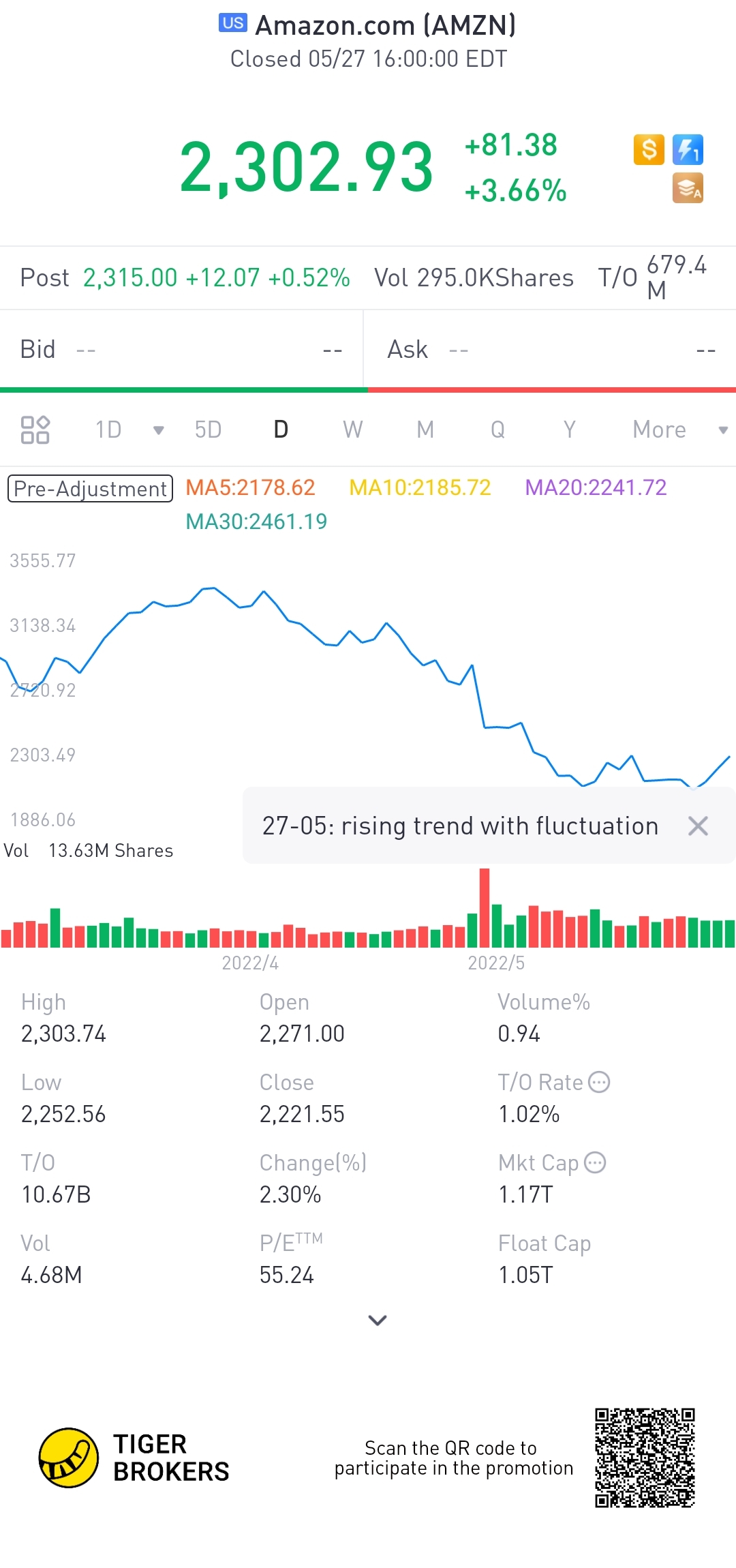This screenshot has height=1568, width=736.
Task: Tap the Vol 13.63M Shares label
Action: point(89,851)
